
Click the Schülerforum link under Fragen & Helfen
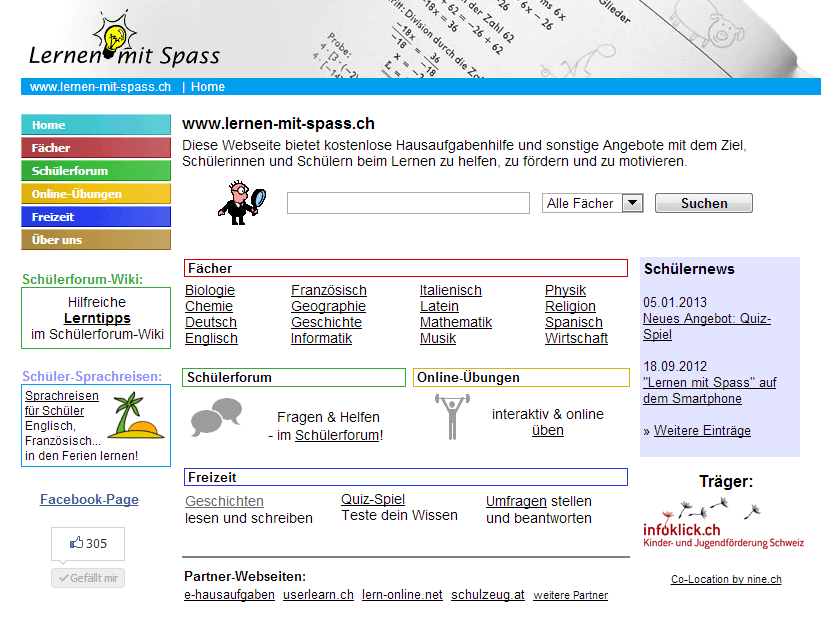click(x=337, y=435)
